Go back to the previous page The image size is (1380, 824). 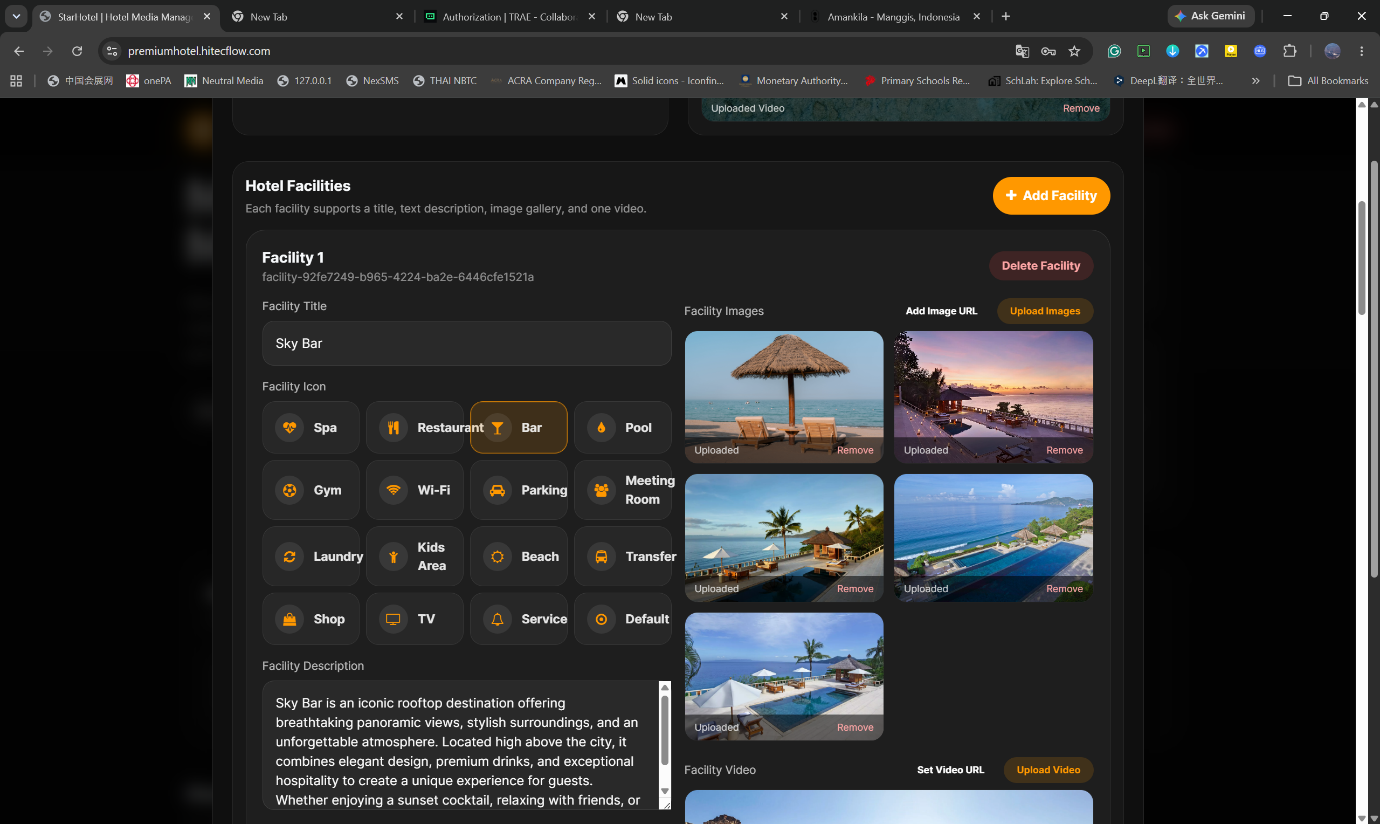[x=19, y=51]
